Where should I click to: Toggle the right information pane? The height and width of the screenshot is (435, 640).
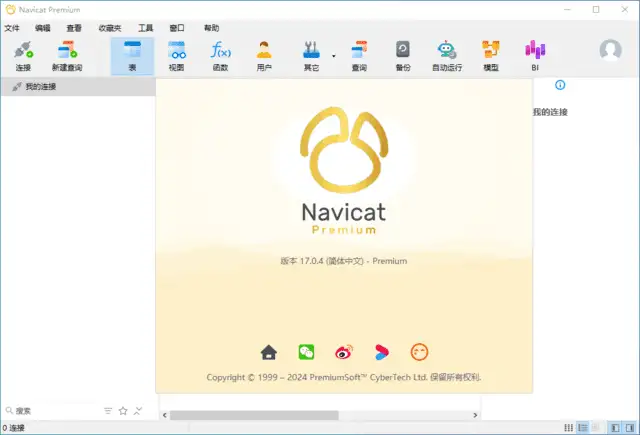(x=630, y=428)
